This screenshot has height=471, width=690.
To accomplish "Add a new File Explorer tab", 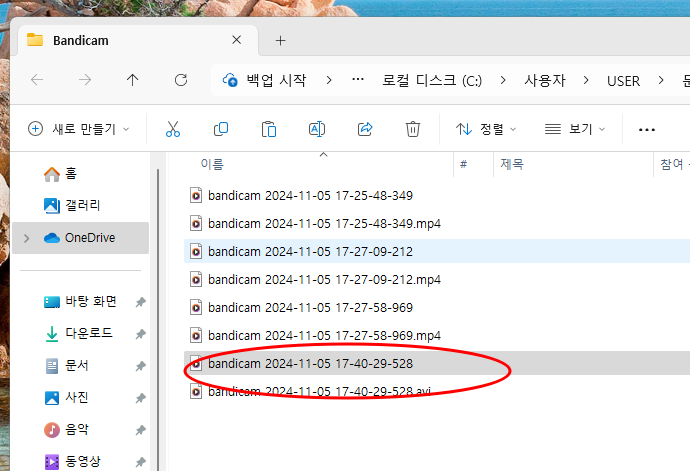I will pos(280,41).
